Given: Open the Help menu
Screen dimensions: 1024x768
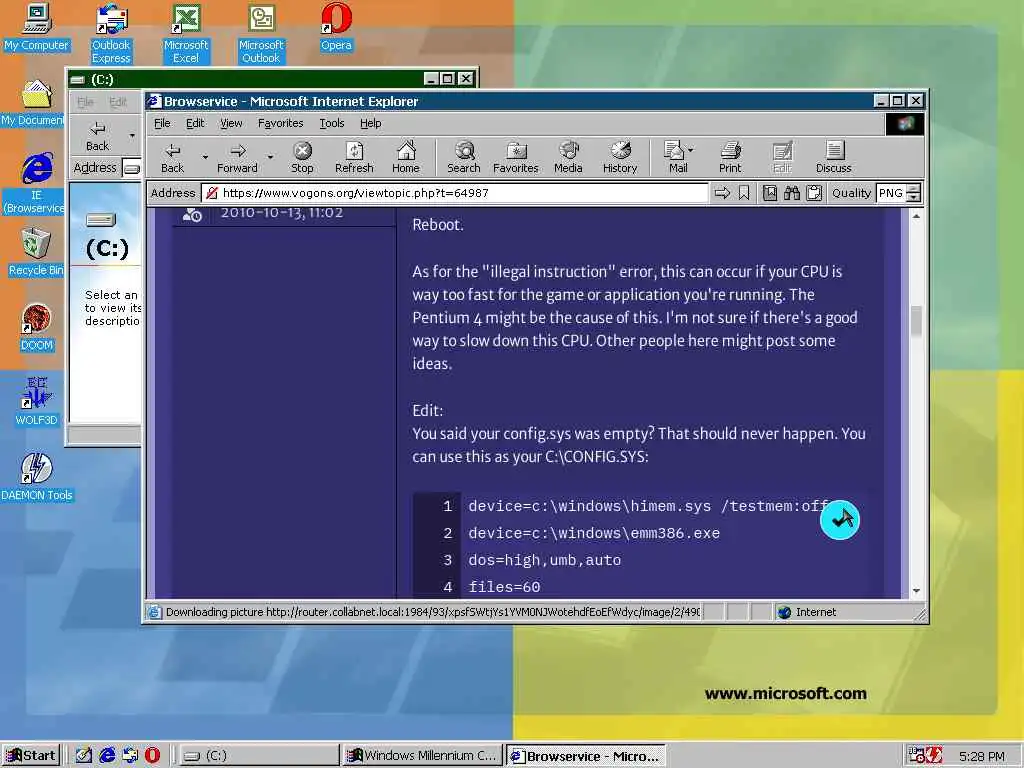Looking at the screenshot, I should (x=370, y=123).
